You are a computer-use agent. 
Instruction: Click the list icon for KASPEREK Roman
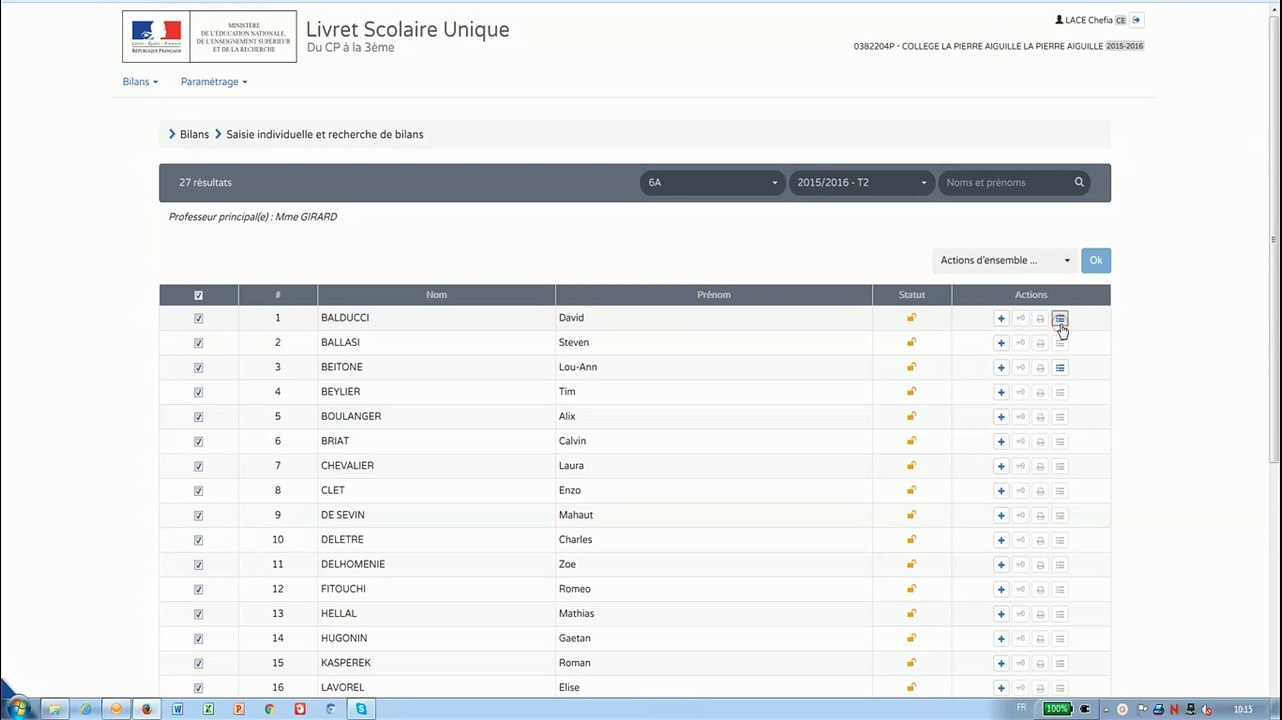point(1060,664)
